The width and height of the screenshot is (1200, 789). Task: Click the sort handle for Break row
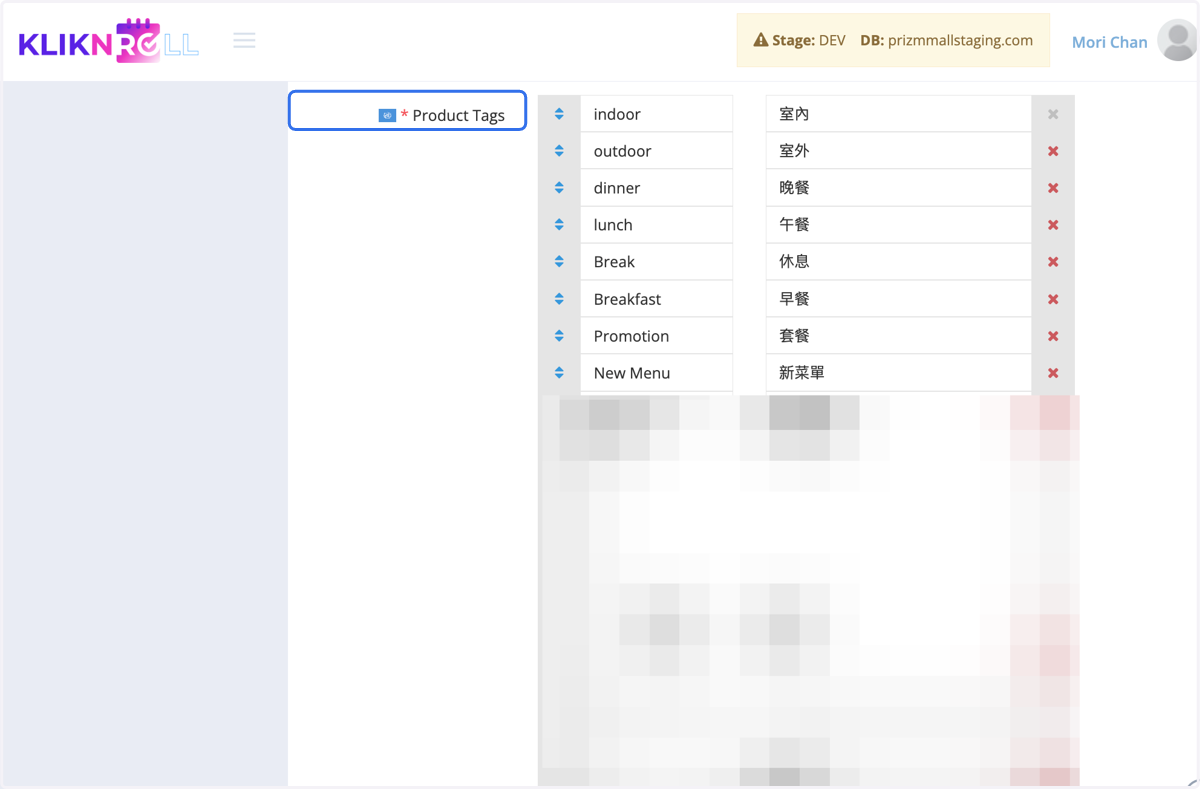pos(559,262)
